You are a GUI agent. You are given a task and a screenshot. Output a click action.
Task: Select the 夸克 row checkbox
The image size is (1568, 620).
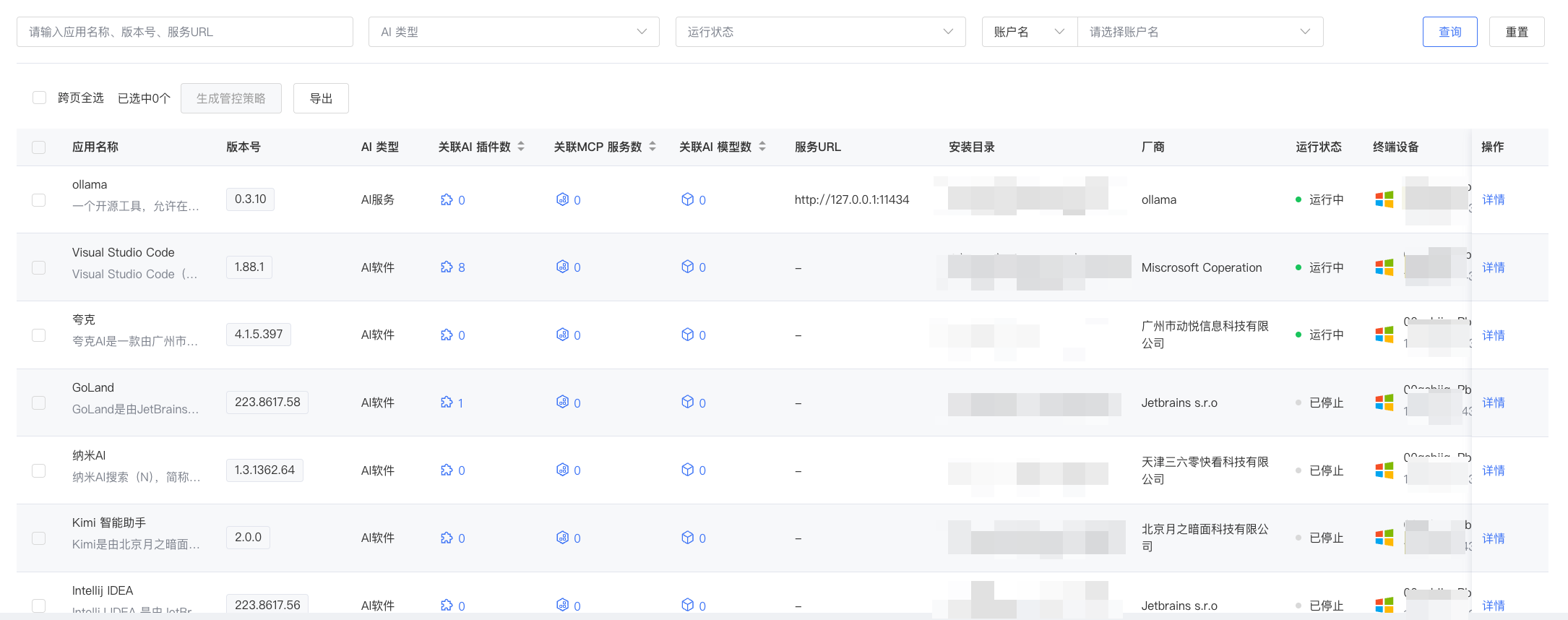[x=39, y=335]
